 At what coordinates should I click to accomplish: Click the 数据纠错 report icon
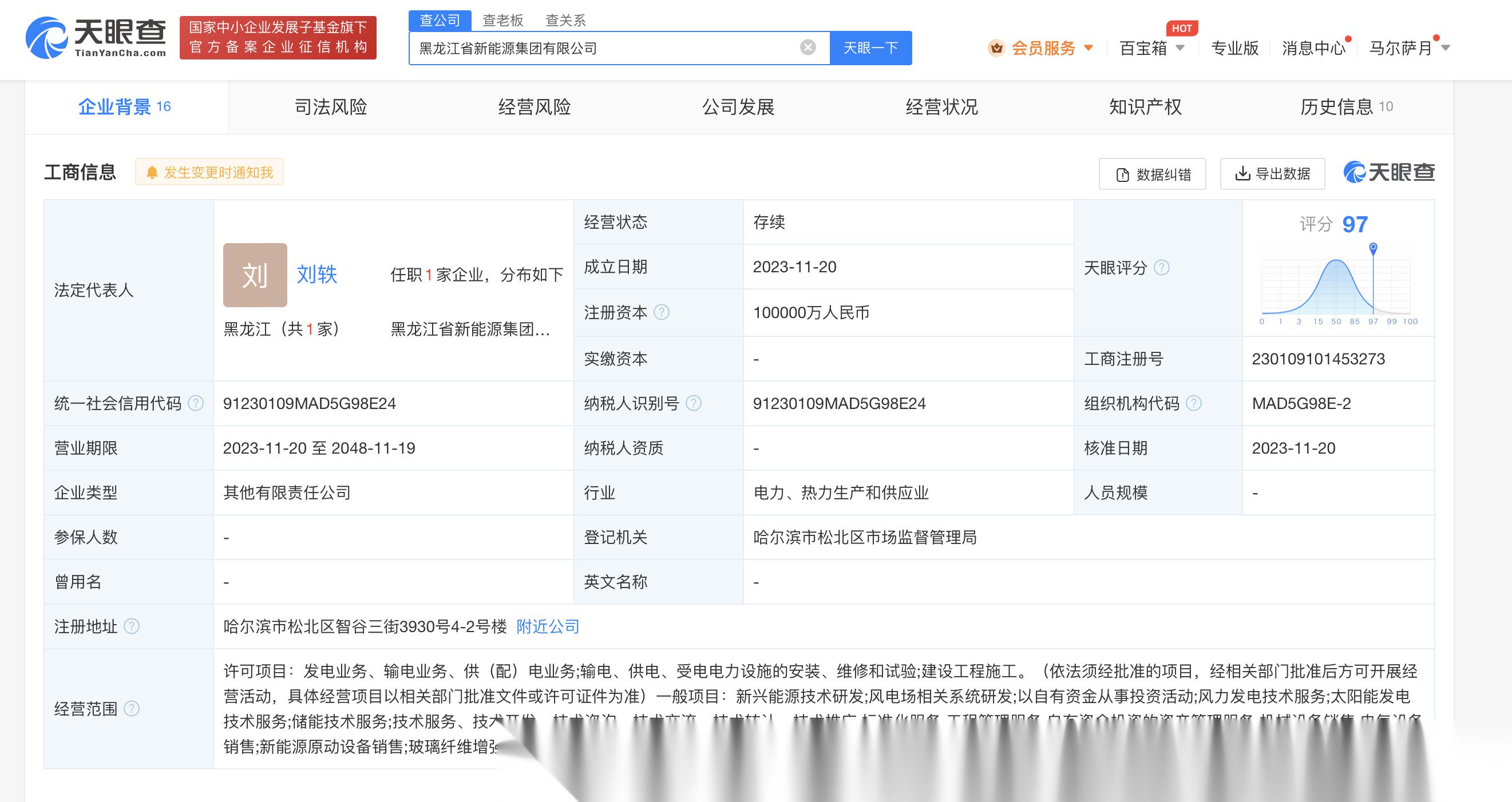[x=1123, y=174]
